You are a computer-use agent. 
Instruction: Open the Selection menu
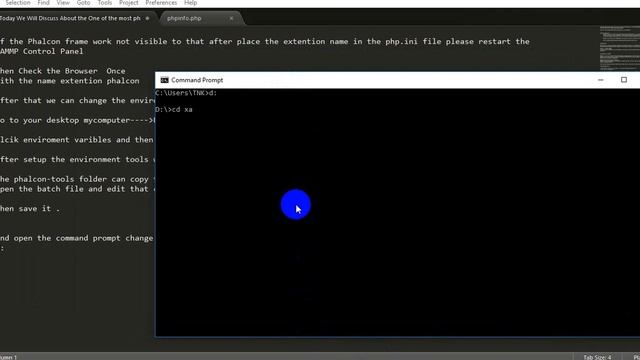tap(18, 3)
